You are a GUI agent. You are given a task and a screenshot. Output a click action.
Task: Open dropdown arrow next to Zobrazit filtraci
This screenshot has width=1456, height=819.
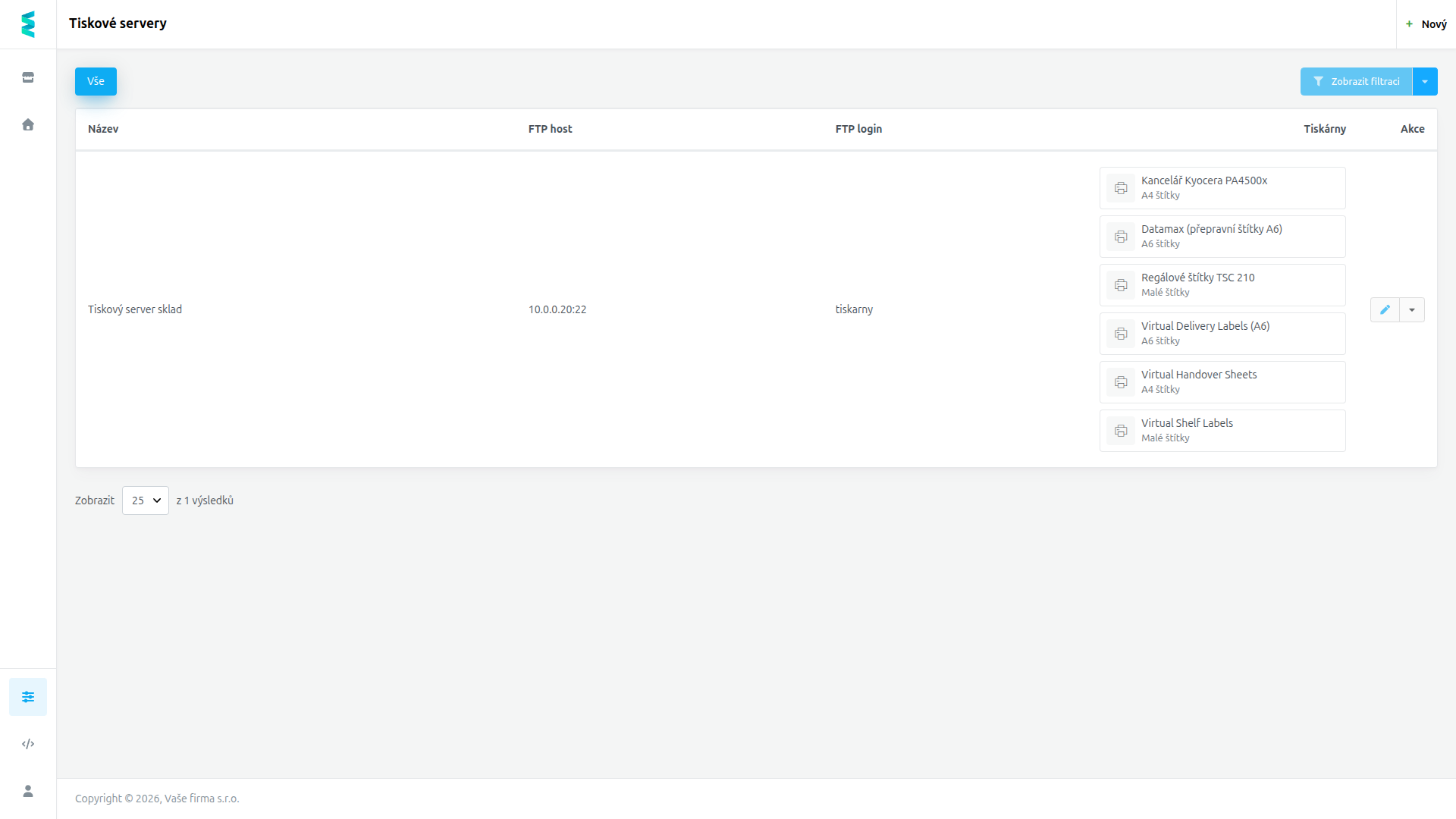click(1425, 81)
